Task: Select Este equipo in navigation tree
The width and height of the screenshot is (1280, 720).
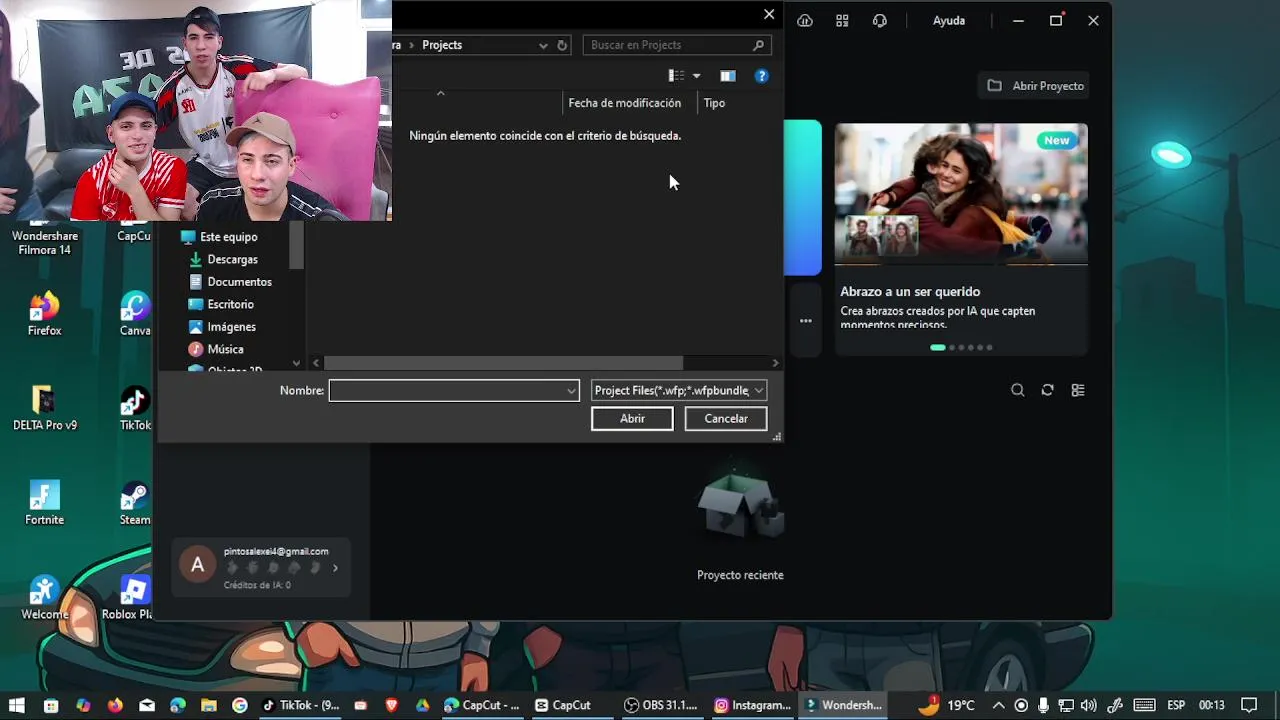Action: [x=228, y=237]
